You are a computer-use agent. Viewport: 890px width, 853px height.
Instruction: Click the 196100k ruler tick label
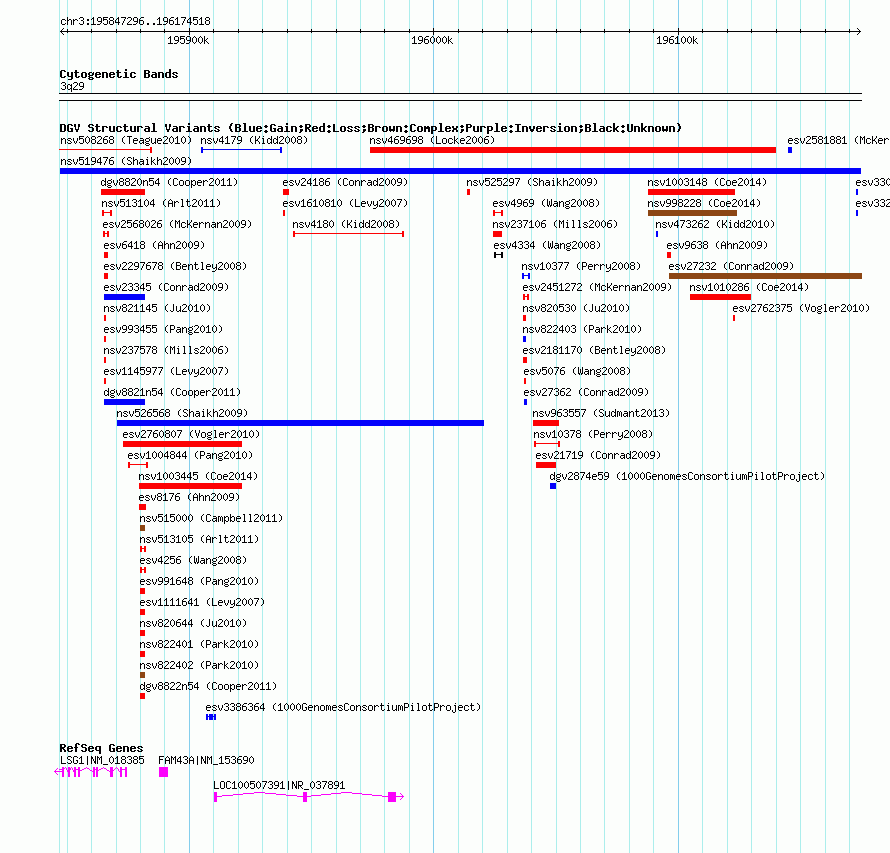677,40
